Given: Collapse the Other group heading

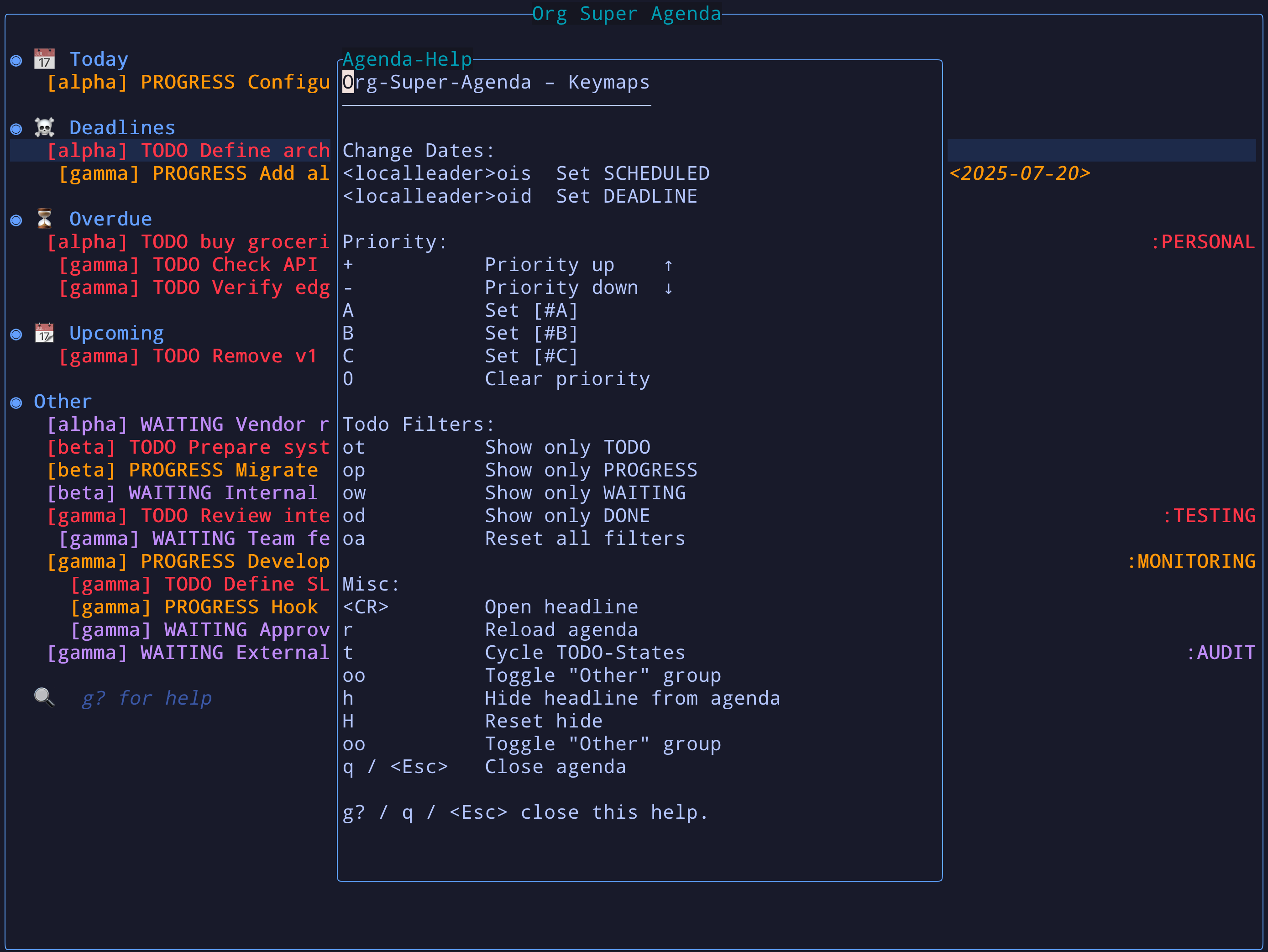Looking at the screenshot, I should [63, 401].
